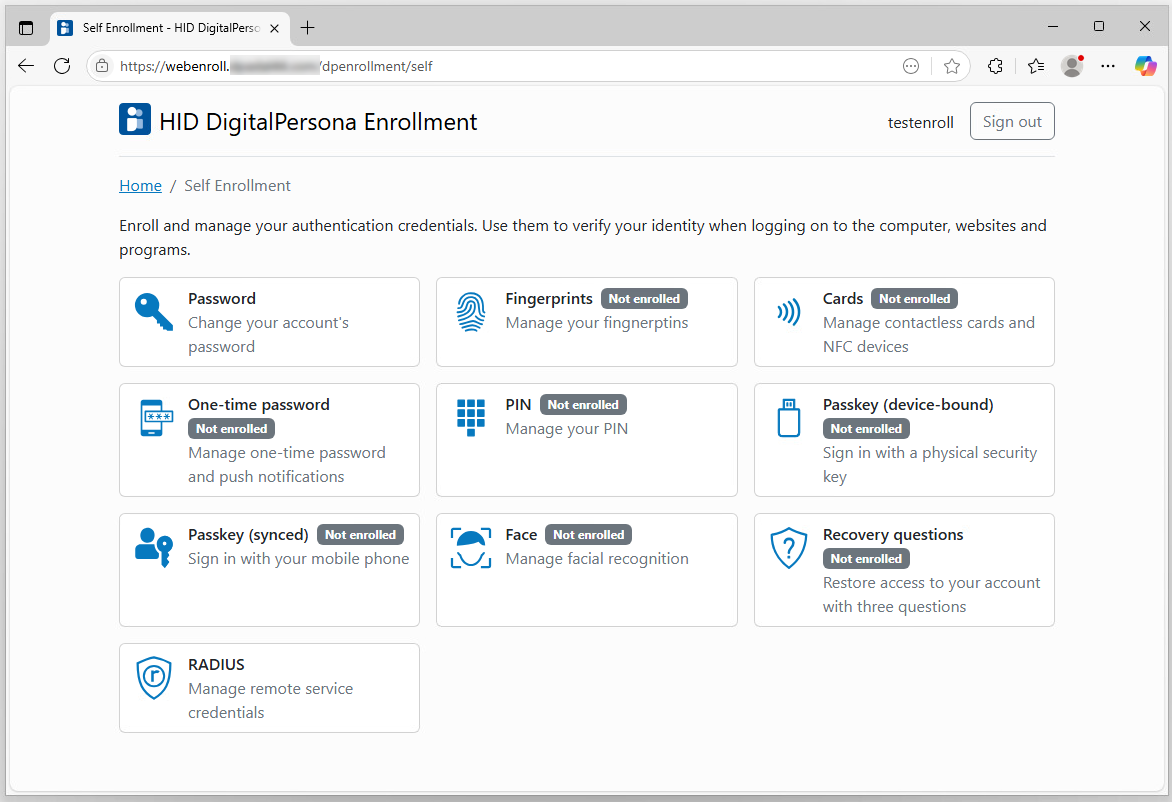The width and height of the screenshot is (1172, 802).
Task: Open the Fingerprints fingerprint icon
Action: [x=471, y=312]
